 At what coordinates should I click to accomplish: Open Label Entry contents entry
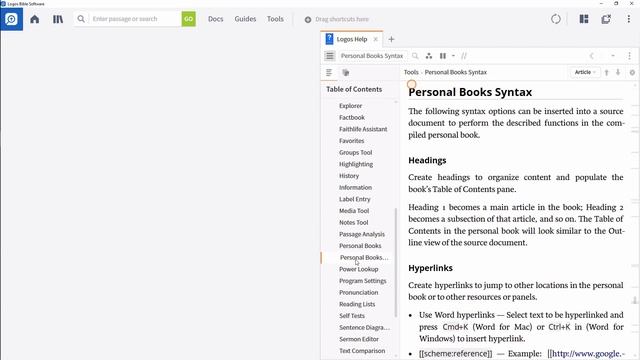tap(354, 199)
